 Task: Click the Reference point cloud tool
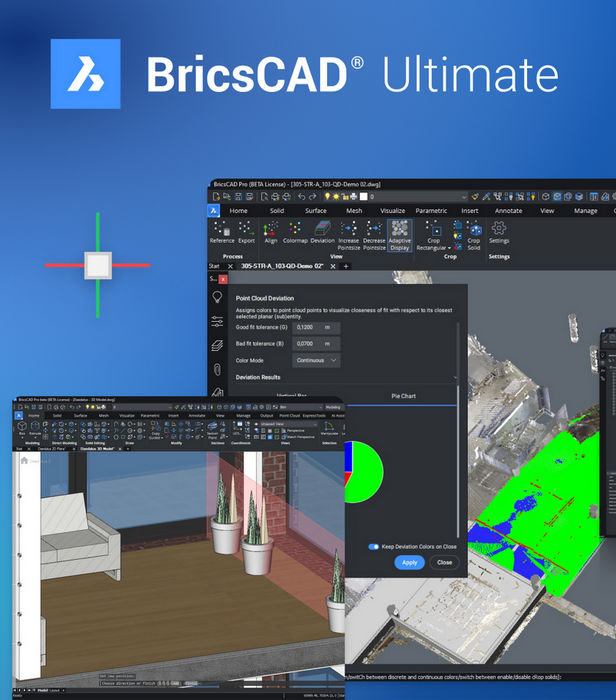coord(222,232)
